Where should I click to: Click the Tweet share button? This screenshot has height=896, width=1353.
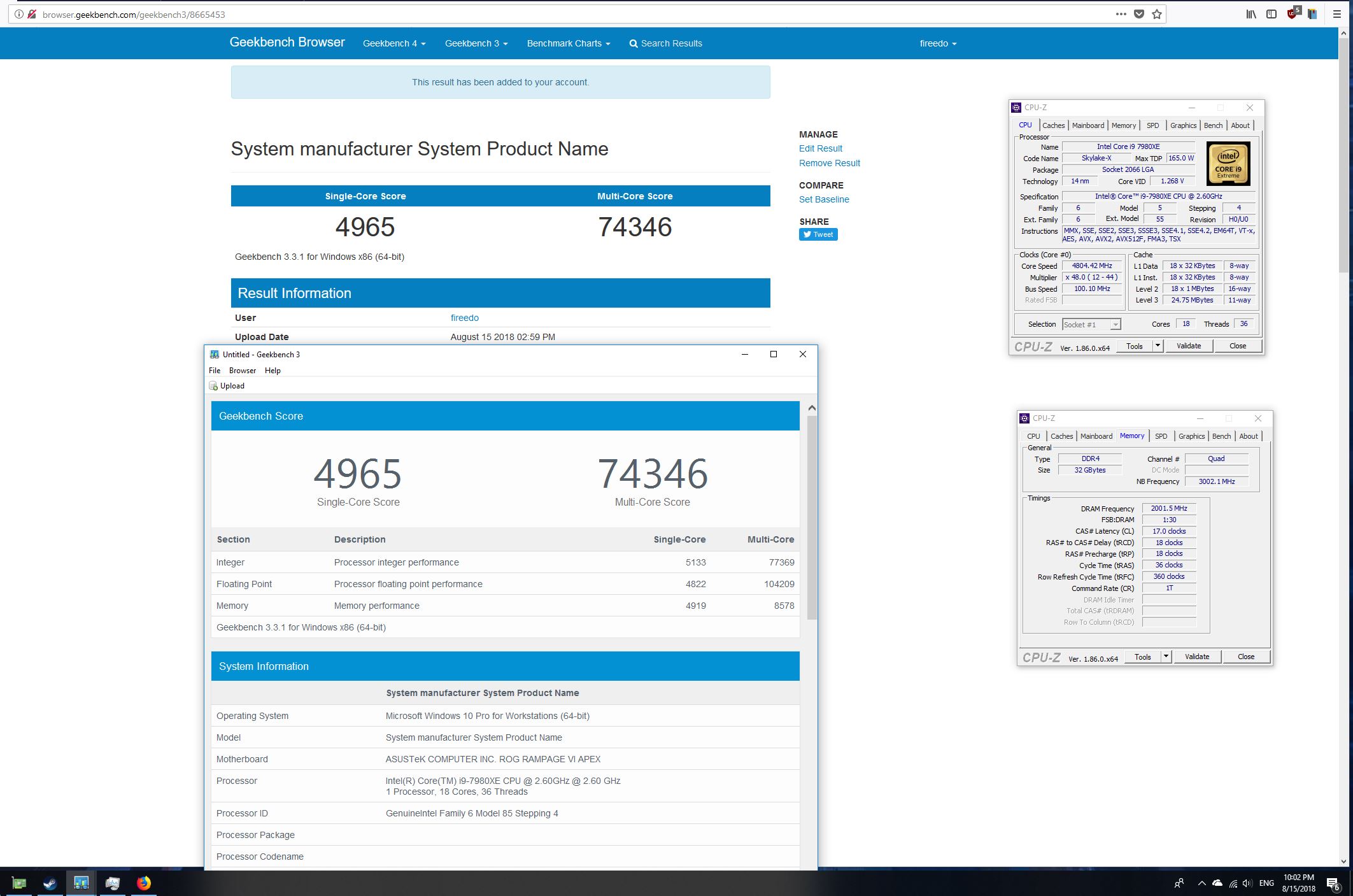pyautogui.click(x=818, y=234)
